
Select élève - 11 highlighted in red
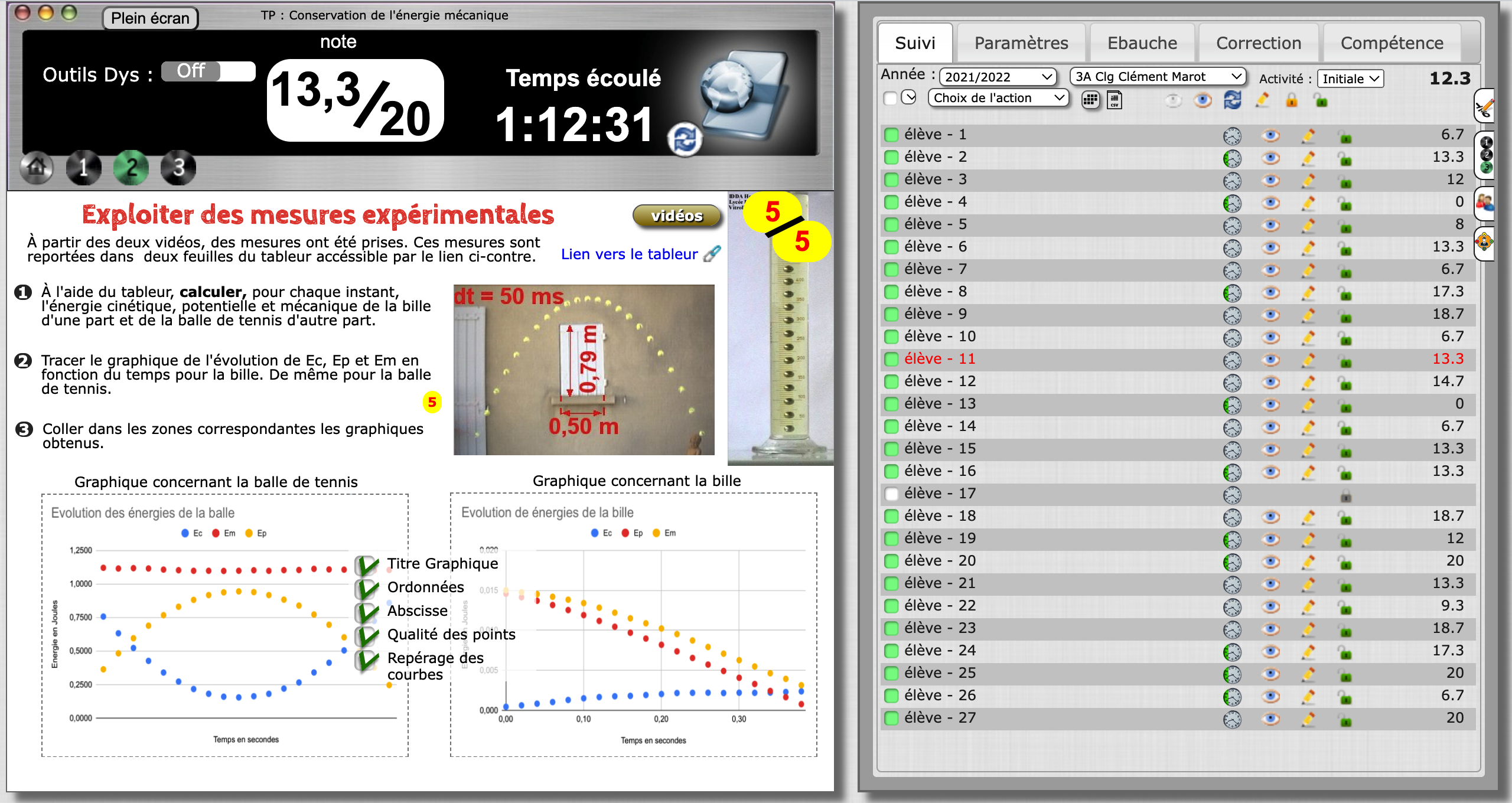tap(939, 359)
